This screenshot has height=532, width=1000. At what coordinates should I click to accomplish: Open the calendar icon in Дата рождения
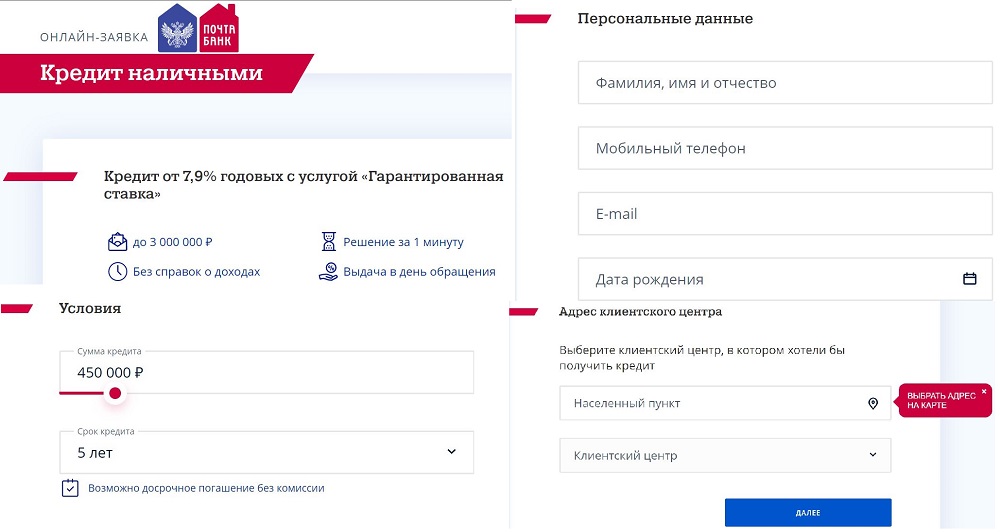(969, 279)
